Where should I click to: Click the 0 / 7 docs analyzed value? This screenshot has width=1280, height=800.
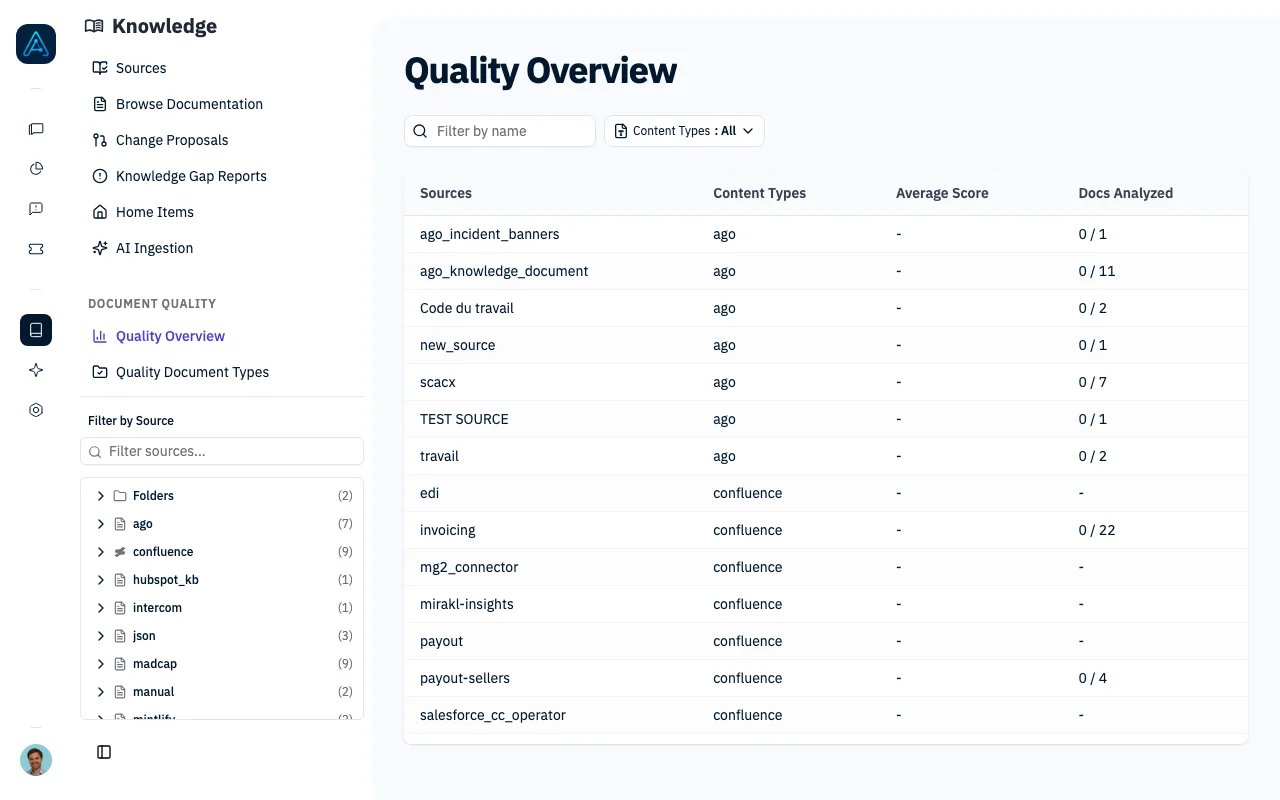coord(1093,382)
